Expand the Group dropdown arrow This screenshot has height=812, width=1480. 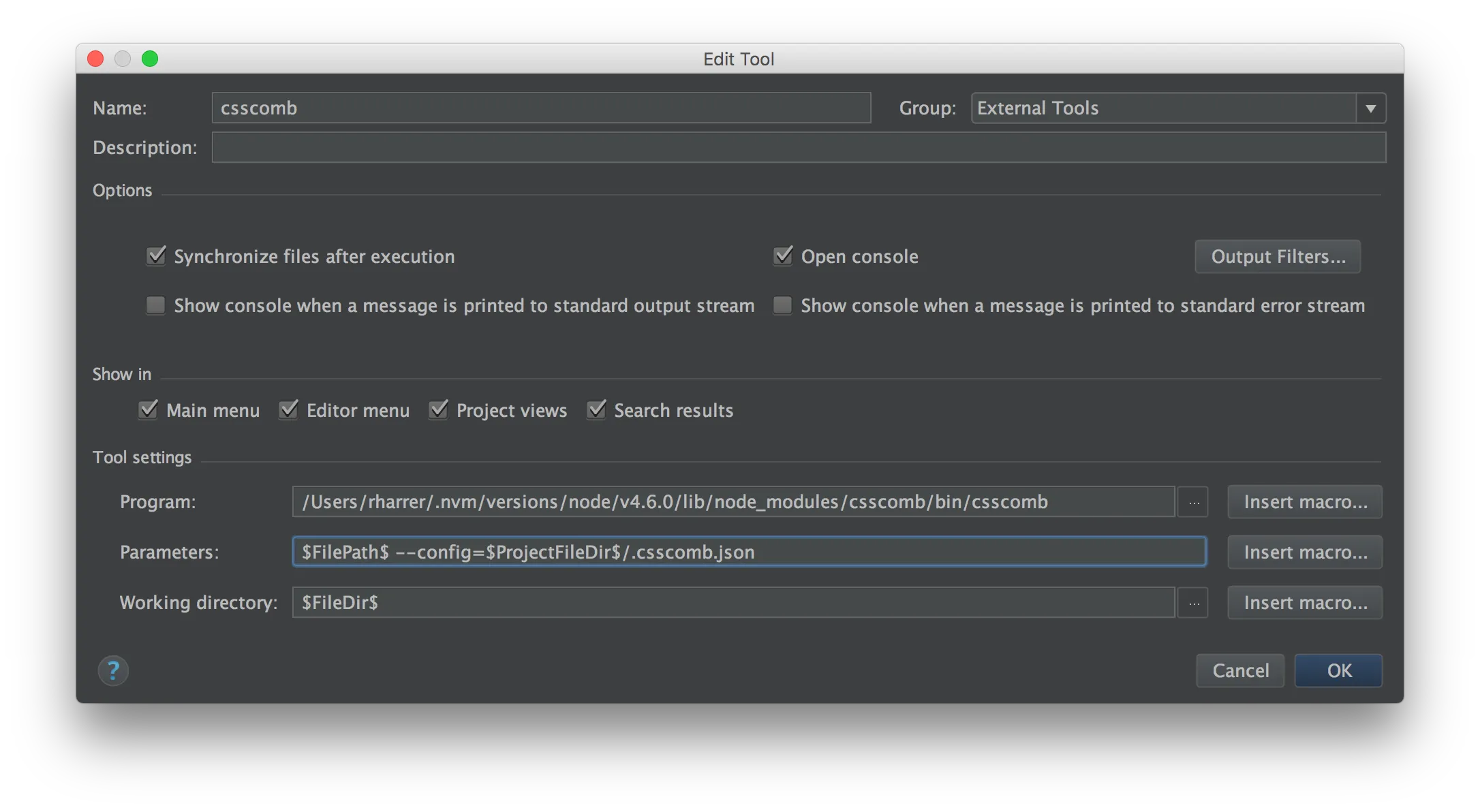1370,108
